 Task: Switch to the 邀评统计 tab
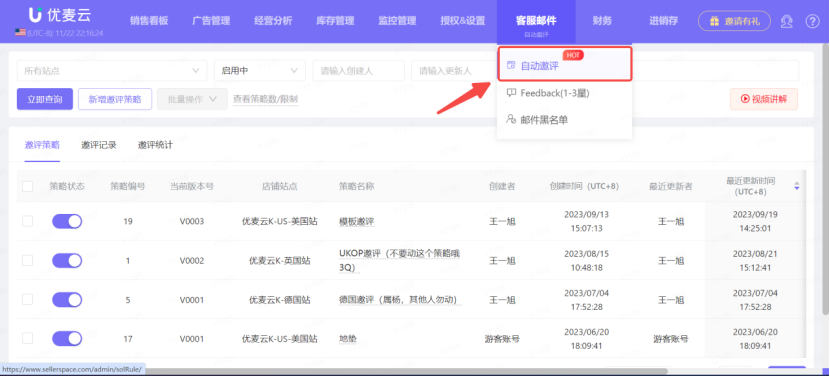155,145
